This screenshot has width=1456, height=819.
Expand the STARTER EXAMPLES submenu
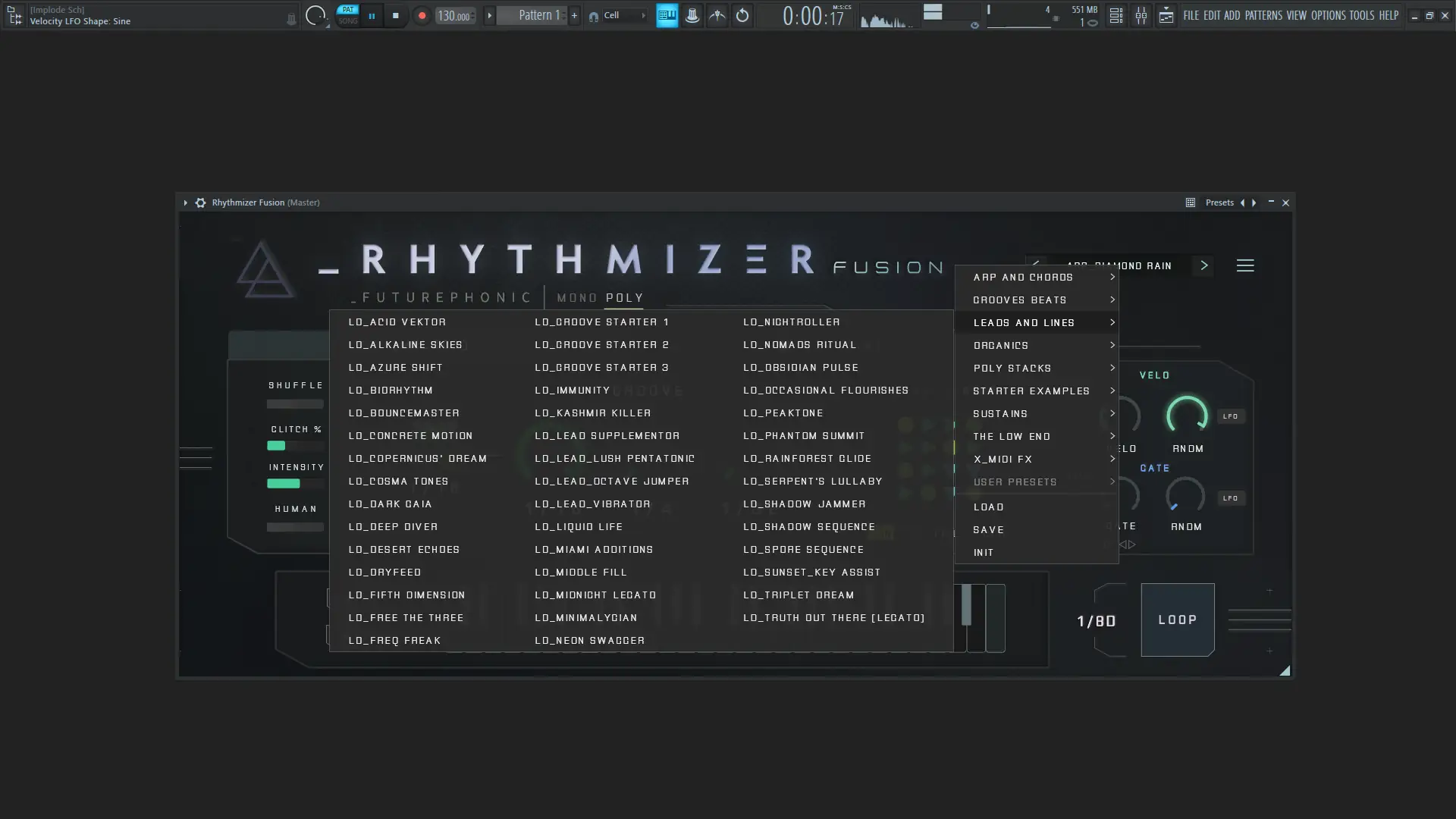pos(1031,391)
